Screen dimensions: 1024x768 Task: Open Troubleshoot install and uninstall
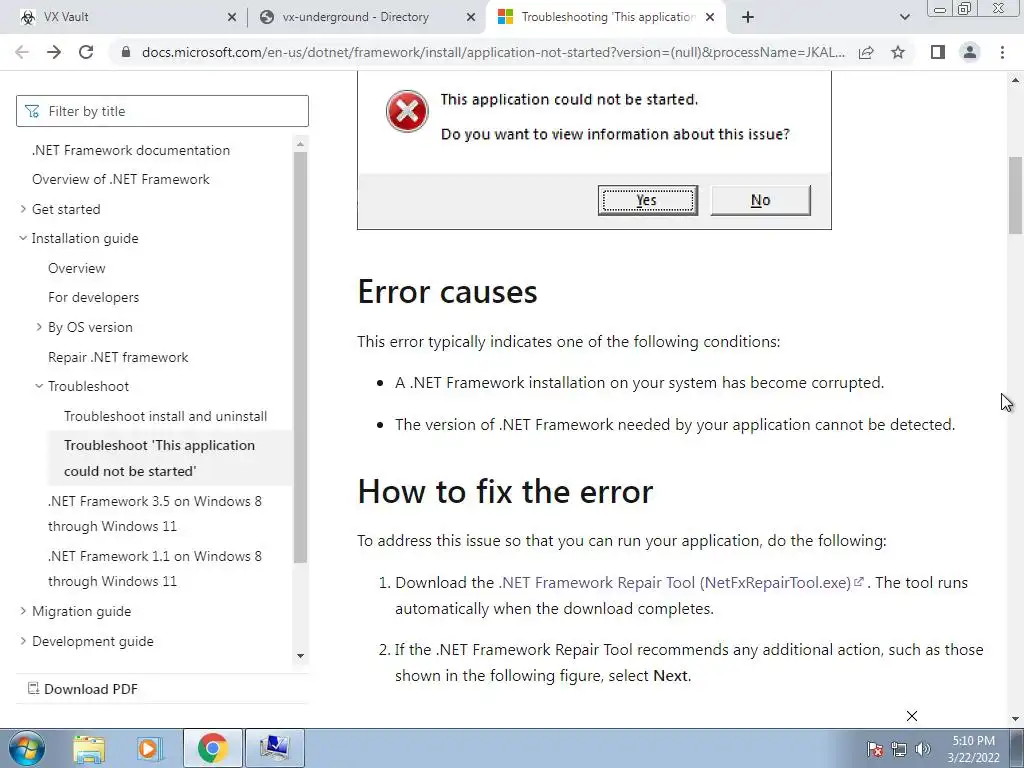click(x=165, y=416)
